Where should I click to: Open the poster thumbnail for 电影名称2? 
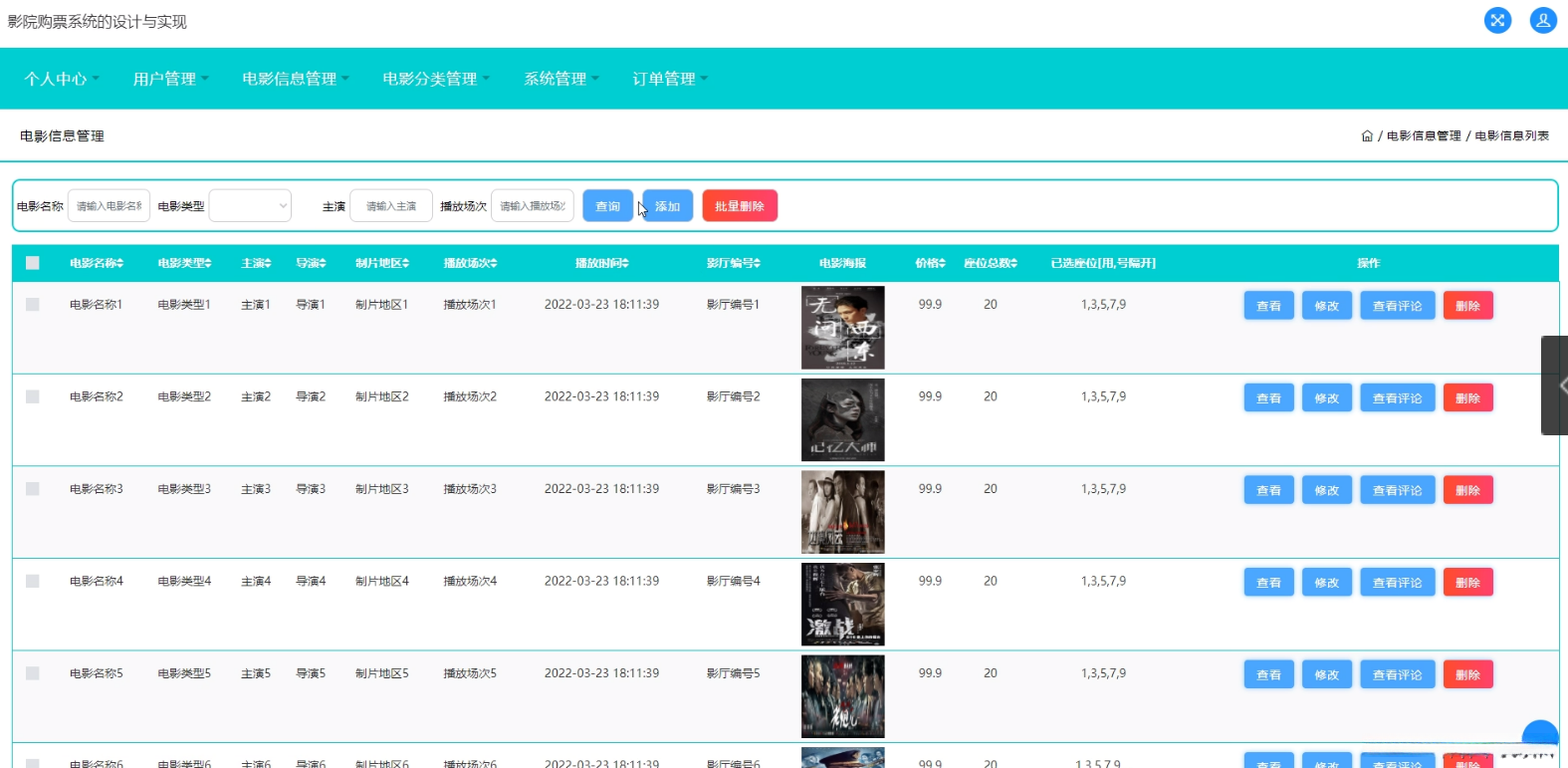pos(843,419)
